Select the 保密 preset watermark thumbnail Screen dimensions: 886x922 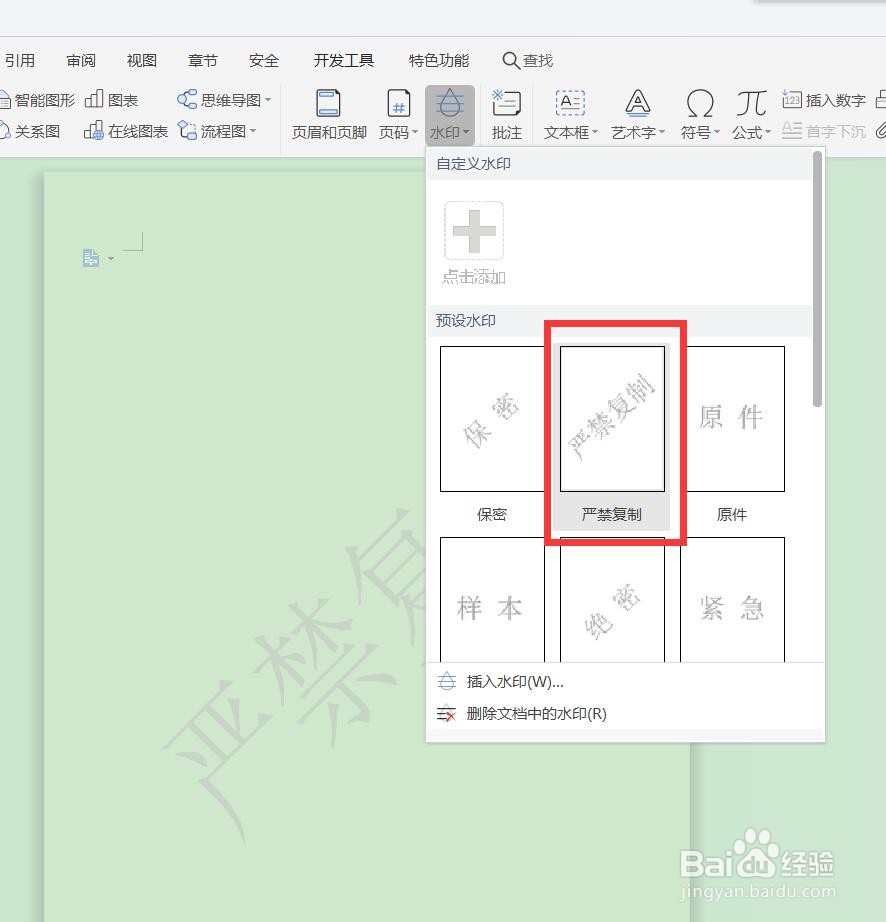[492, 419]
